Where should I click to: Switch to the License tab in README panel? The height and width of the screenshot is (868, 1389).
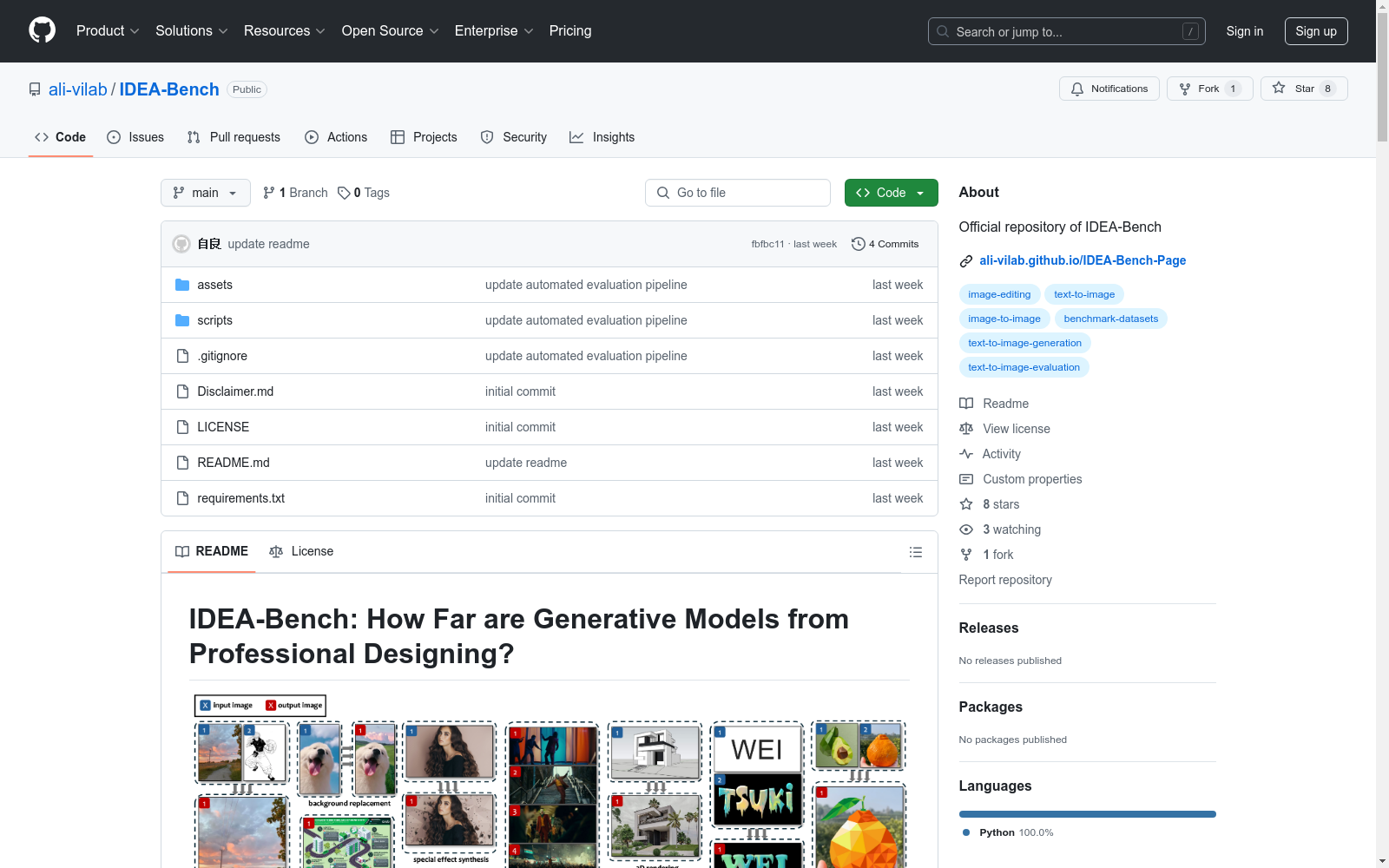coord(301,551)
